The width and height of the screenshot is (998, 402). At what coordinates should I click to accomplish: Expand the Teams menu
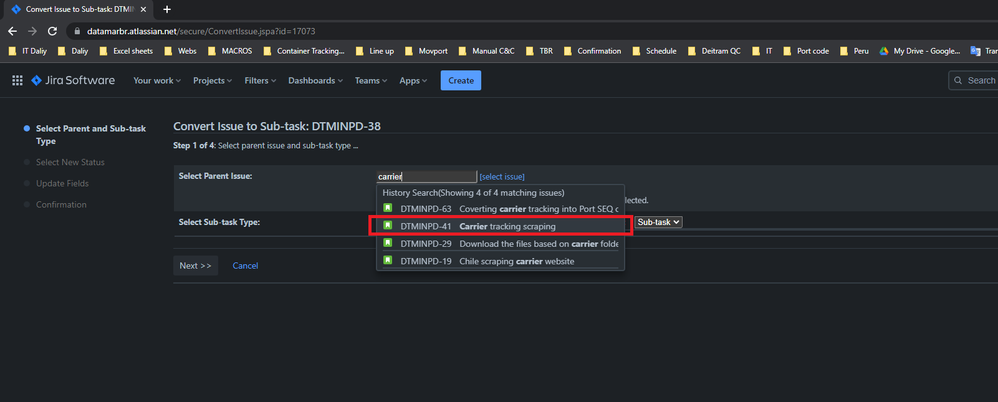[371, 80]
